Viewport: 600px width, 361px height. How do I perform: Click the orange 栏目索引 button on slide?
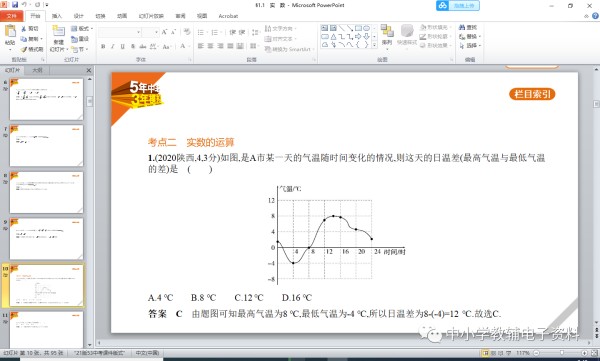click(532, 94)
